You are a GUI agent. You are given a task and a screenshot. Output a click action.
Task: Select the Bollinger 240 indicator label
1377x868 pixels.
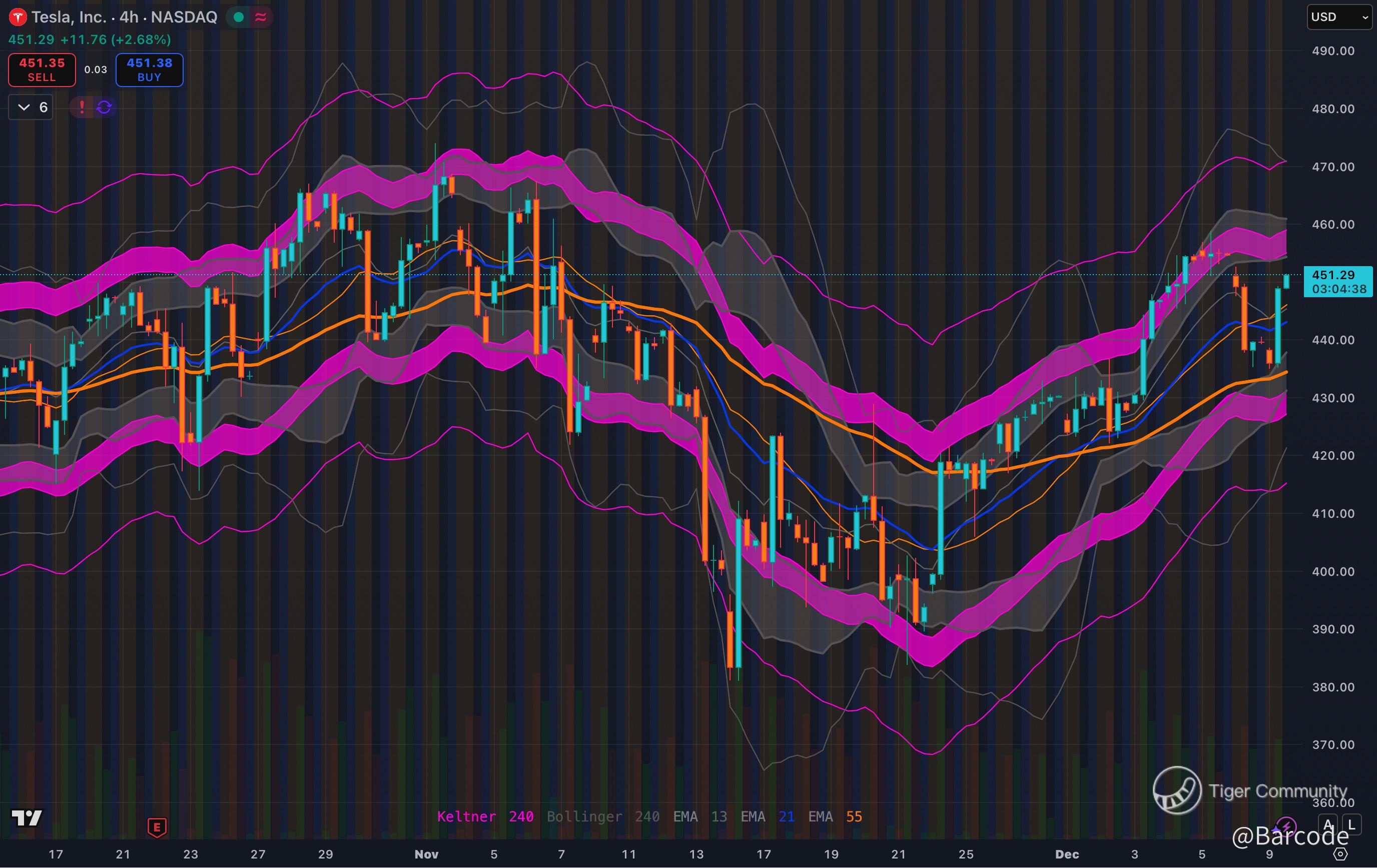pyautogui.click(x=603, y=816)
